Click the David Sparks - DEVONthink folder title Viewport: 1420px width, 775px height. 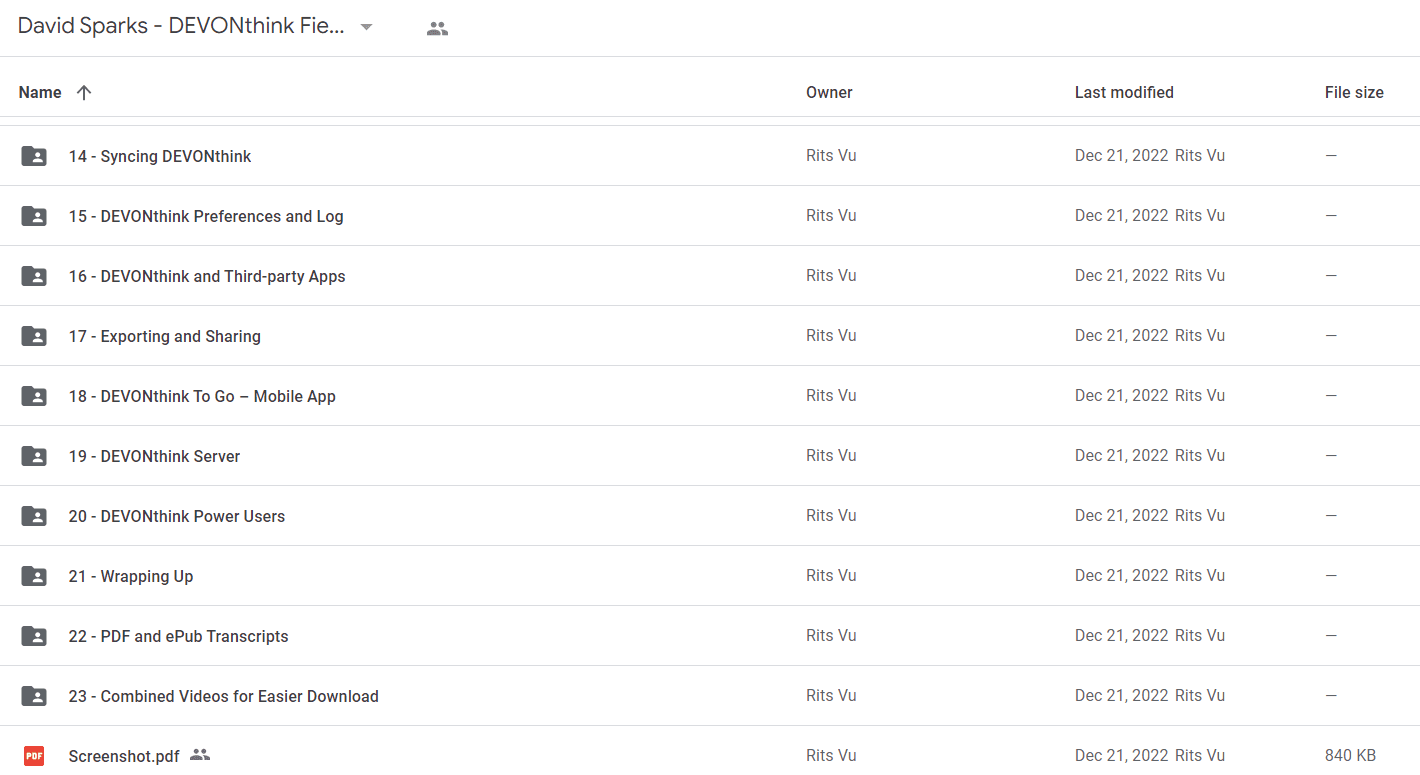tap(181, 27)
